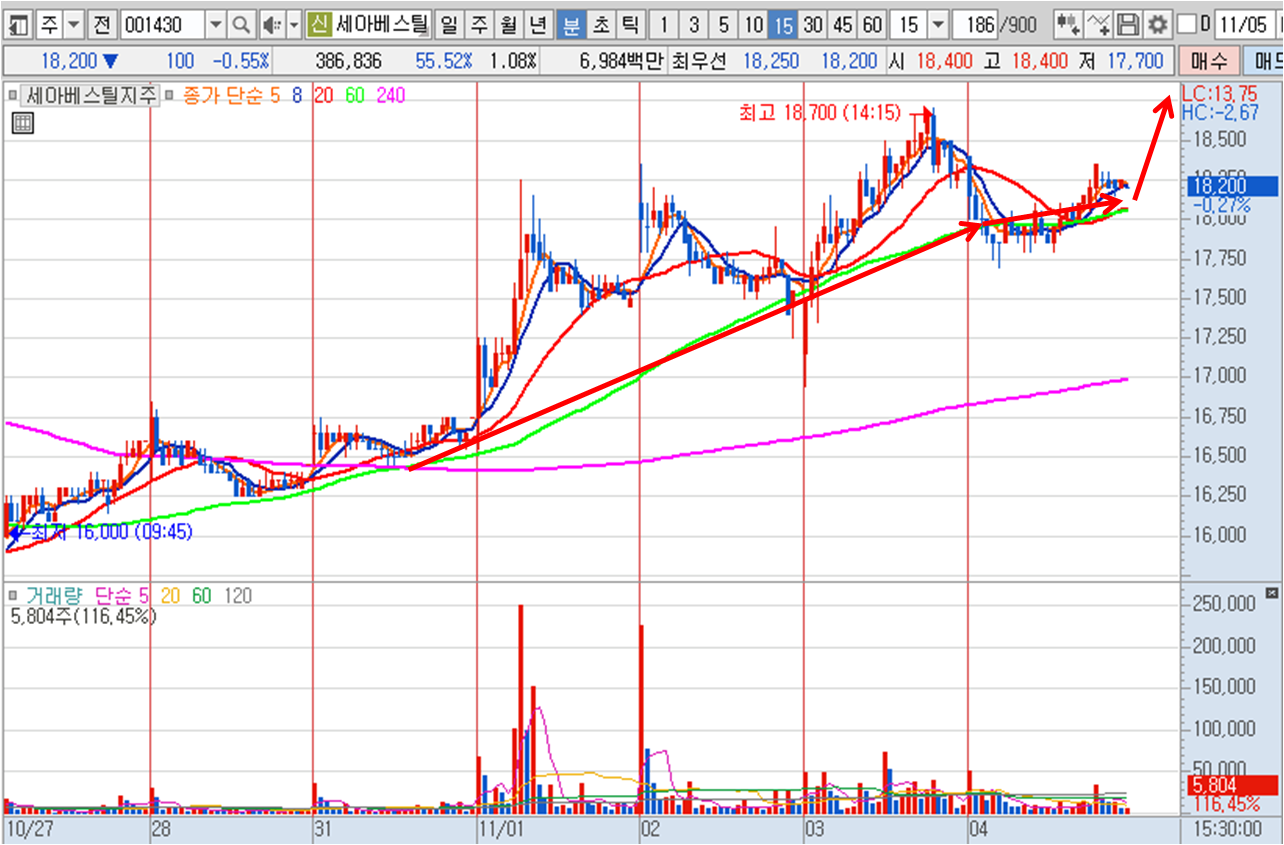1284x845 pixels.
Task: Open the dropdown arrow beside the speaker
Action: pos(293,23)
